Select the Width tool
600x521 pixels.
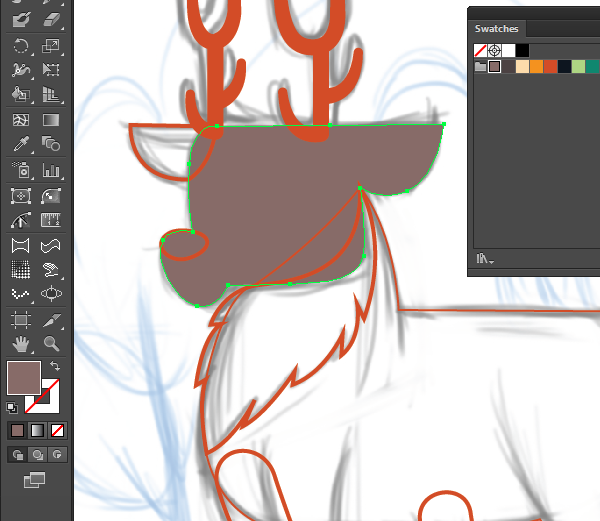click(x=21, y=70)
